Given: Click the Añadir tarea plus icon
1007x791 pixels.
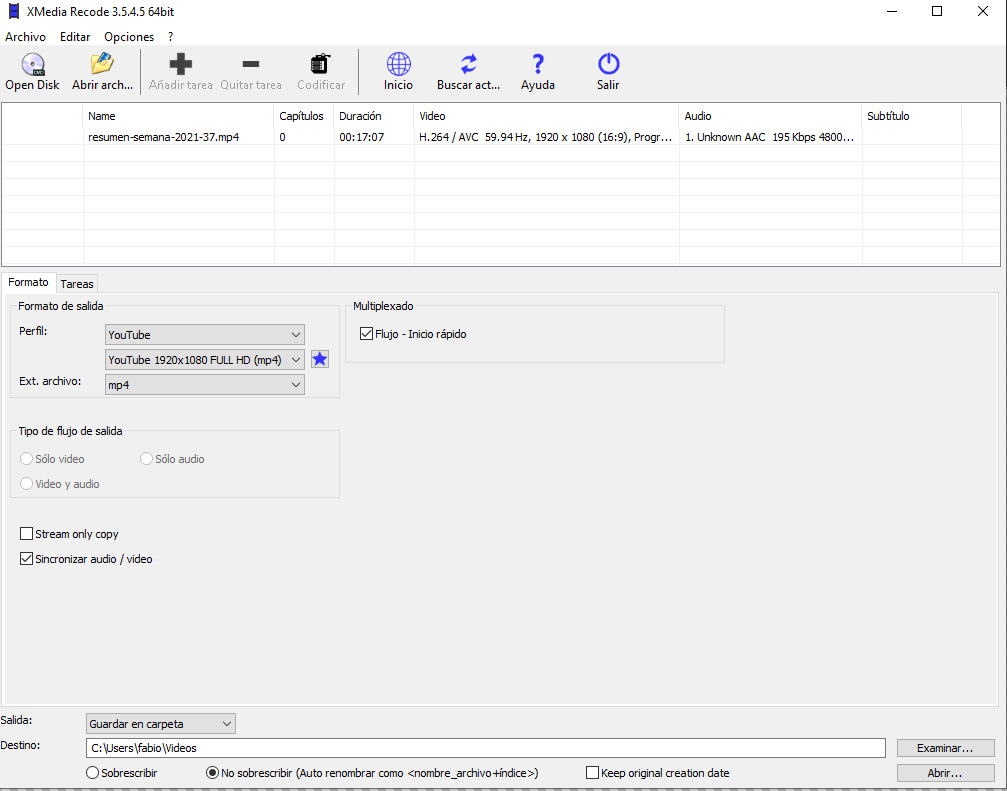Looking at the screenshot, I should point(180,64).
